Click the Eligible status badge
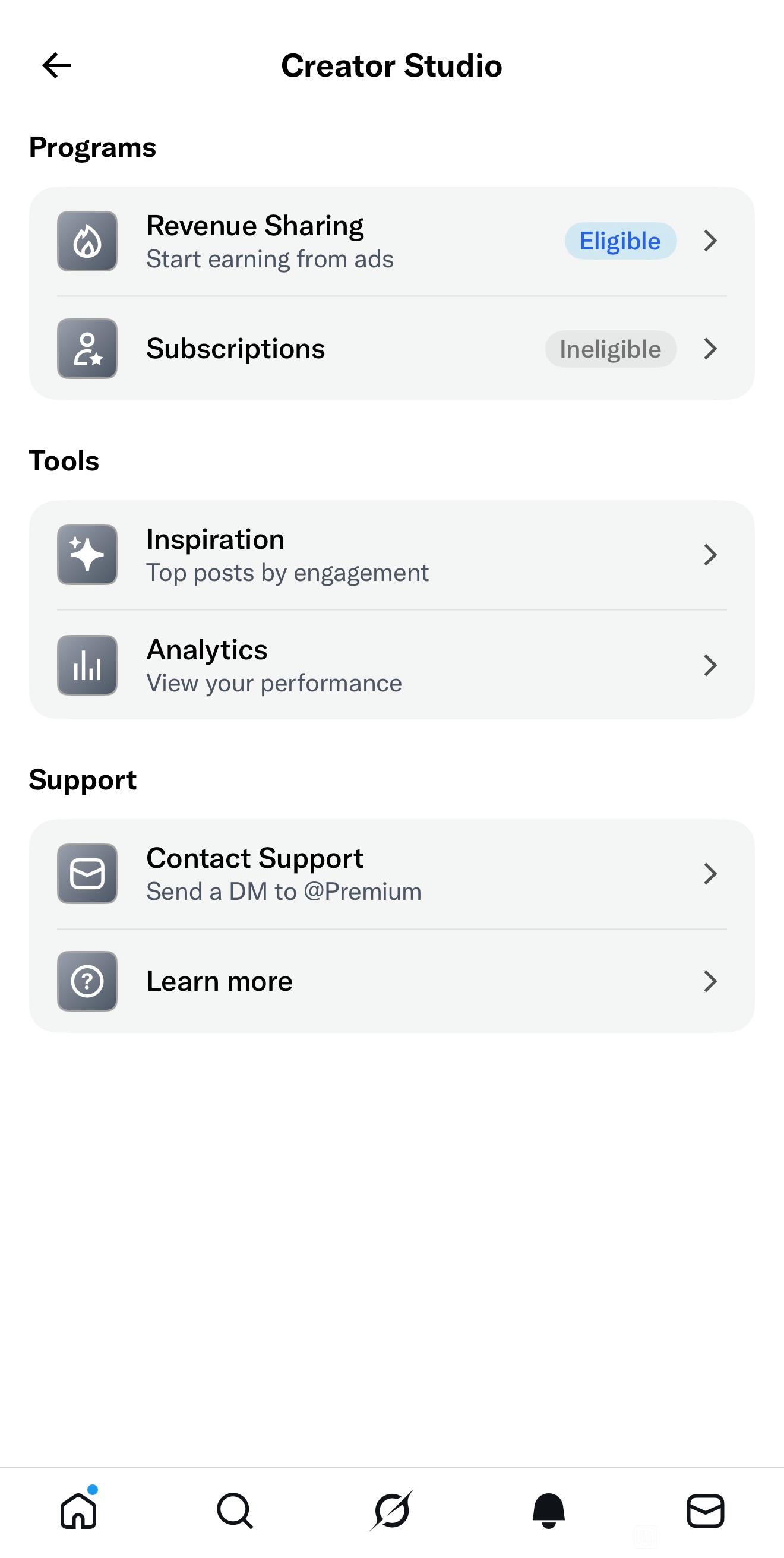784x1558 pixels. (620, 241)
